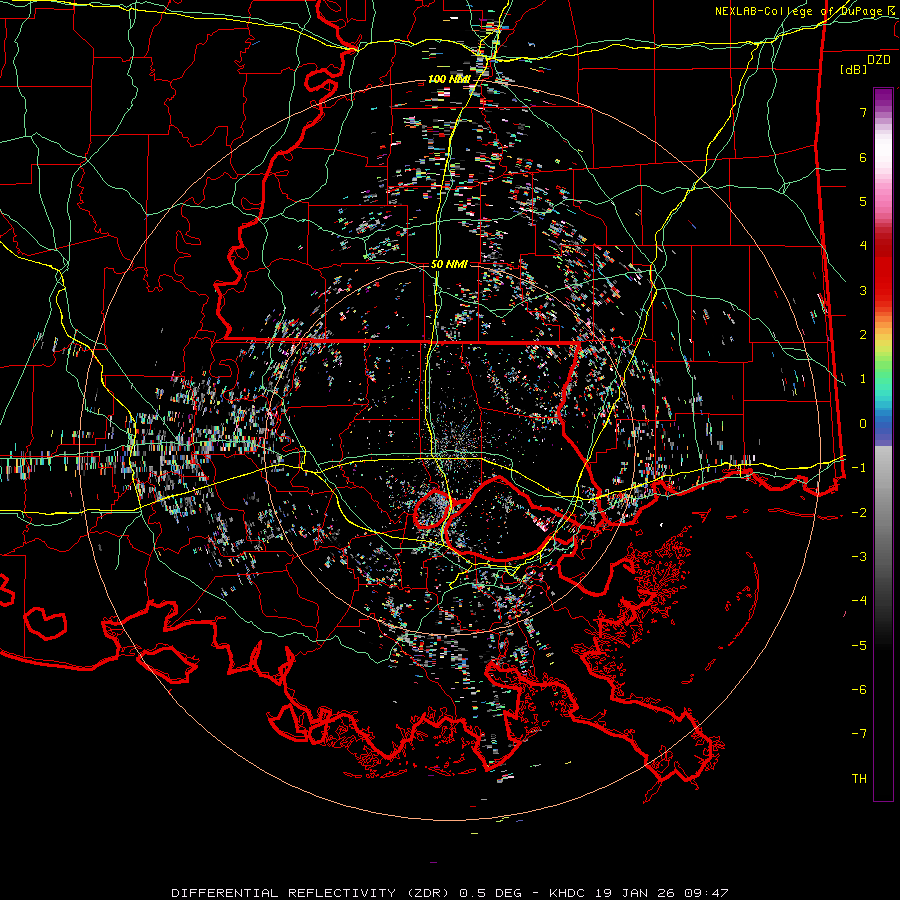This screenshot has height=900, width=900.
Task: Click the KHDC radar site identifier
Action: [x=566, y=893]
